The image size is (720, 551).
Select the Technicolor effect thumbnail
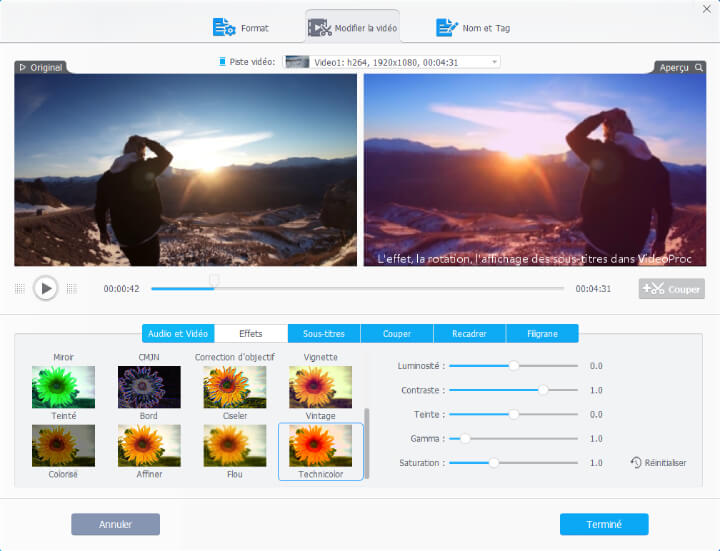point(321,445)
